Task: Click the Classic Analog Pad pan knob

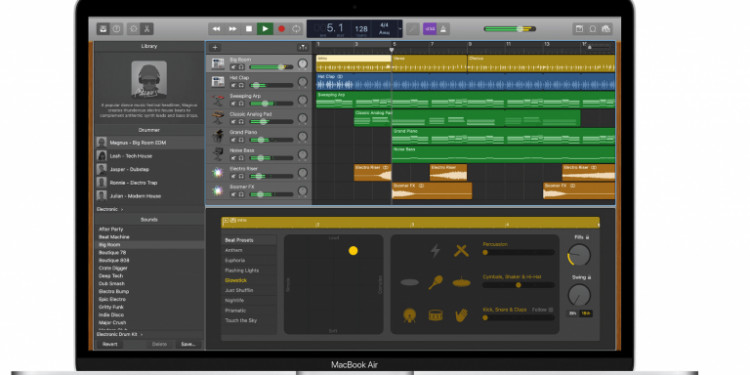Action: coord(303,119)
